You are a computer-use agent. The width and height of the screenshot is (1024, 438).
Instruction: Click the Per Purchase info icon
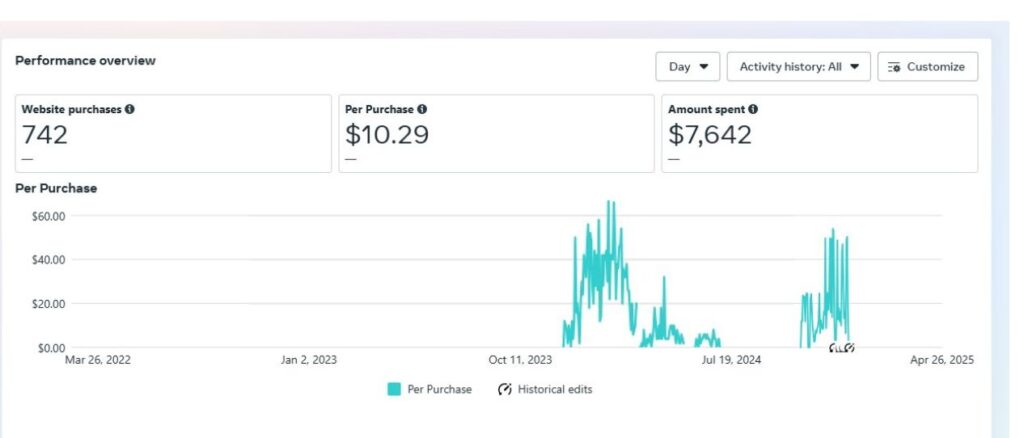coord(422,110)
